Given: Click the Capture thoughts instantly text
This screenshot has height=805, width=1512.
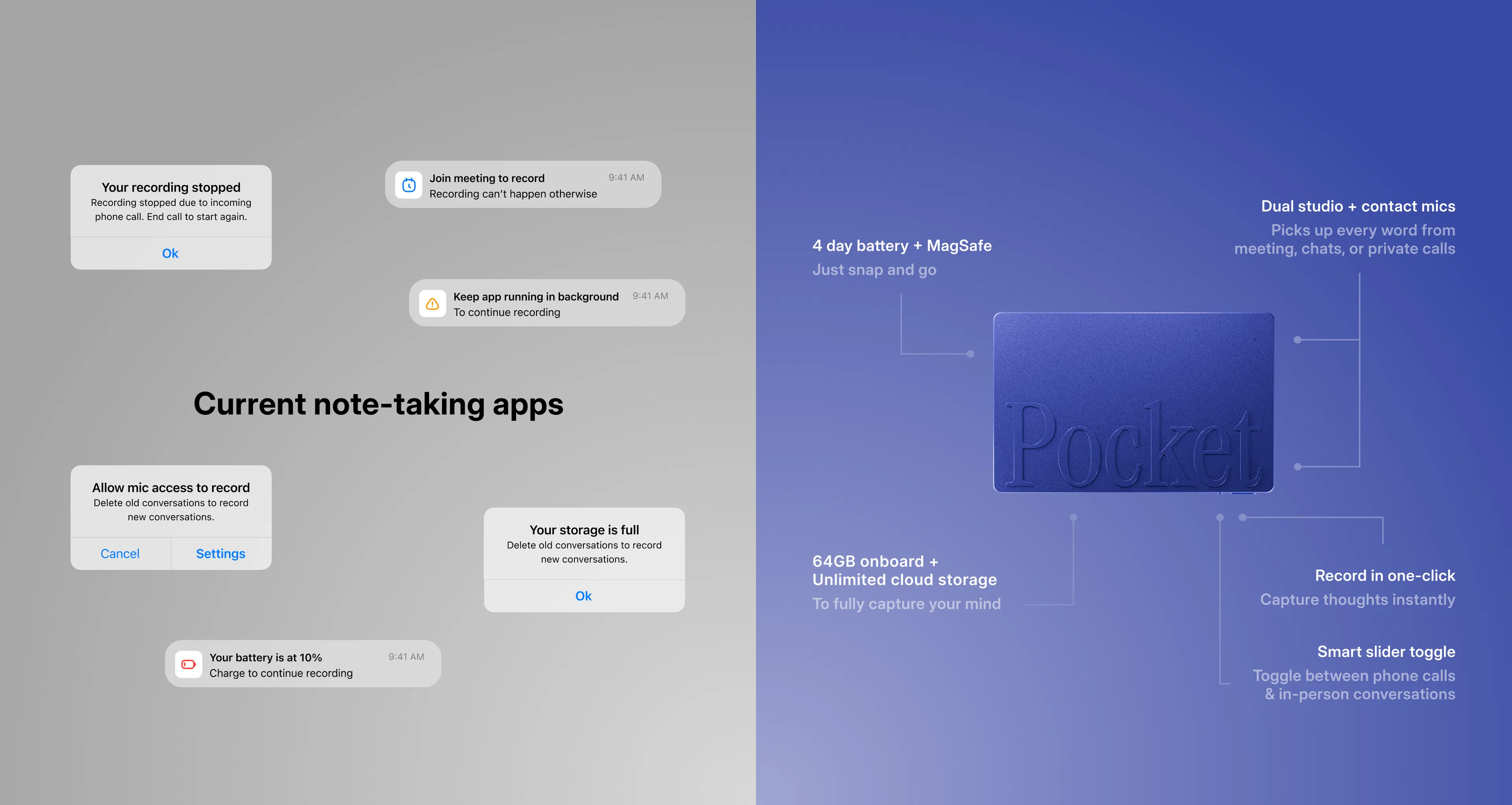Looking at the screenshot, I should click(1358, 600).
